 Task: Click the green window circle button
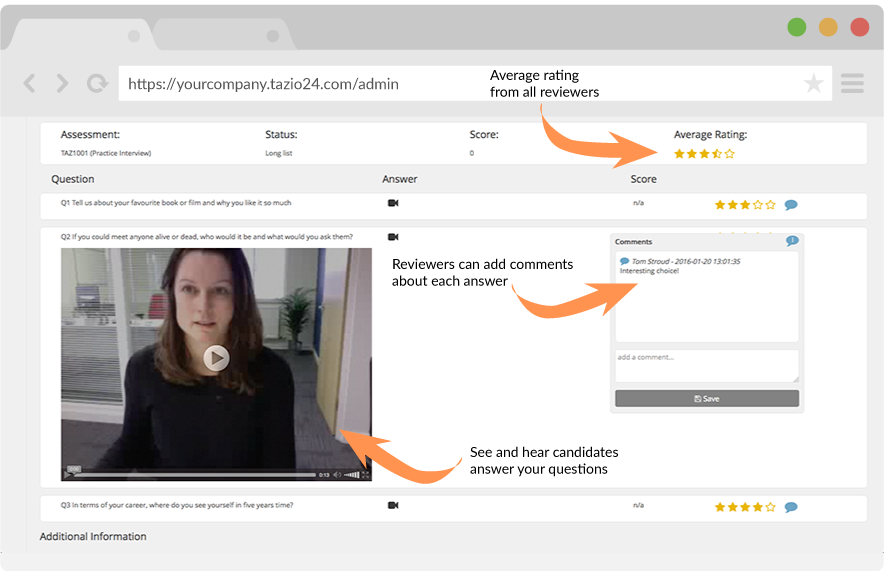797,27
